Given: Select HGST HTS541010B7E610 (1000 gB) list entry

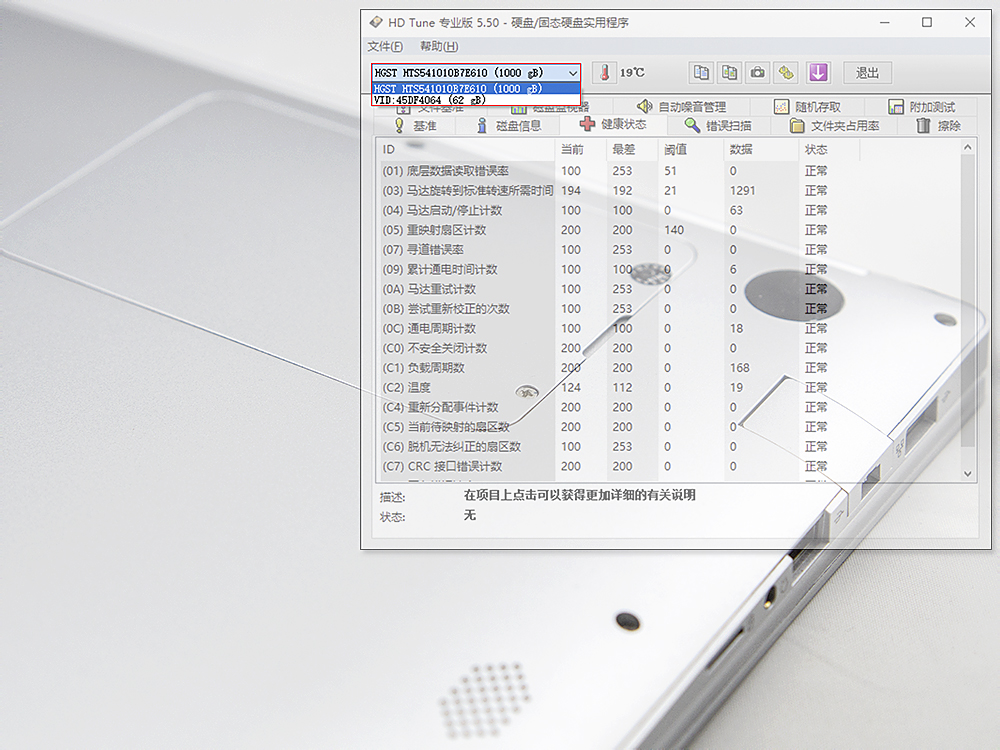Looking at the screenshot, I should tap(476, 89).
